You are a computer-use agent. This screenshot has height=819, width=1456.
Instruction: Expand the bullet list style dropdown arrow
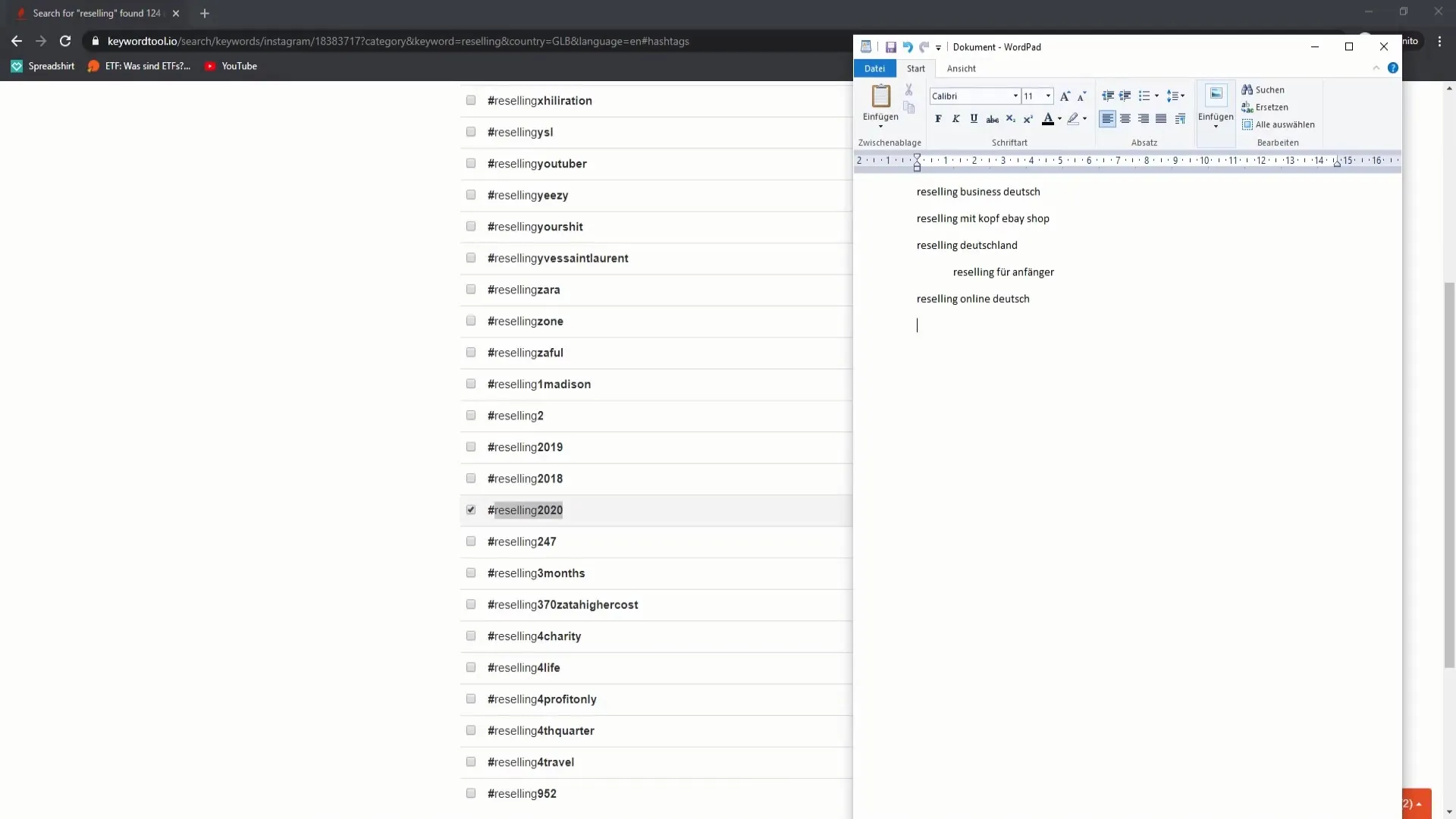click(x=1156, y=96)
